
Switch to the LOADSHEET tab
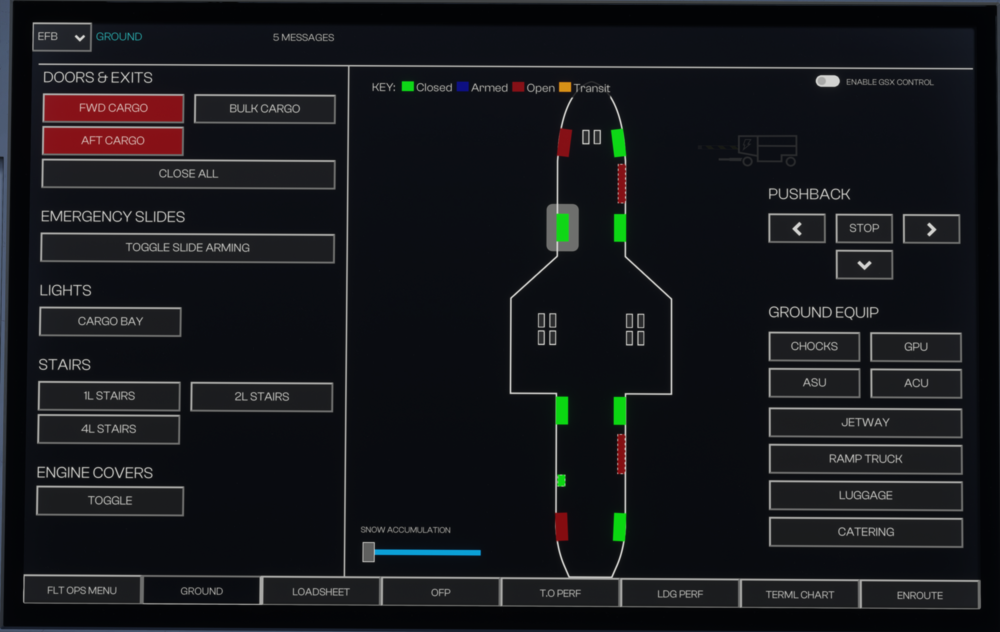pos(321,592)
